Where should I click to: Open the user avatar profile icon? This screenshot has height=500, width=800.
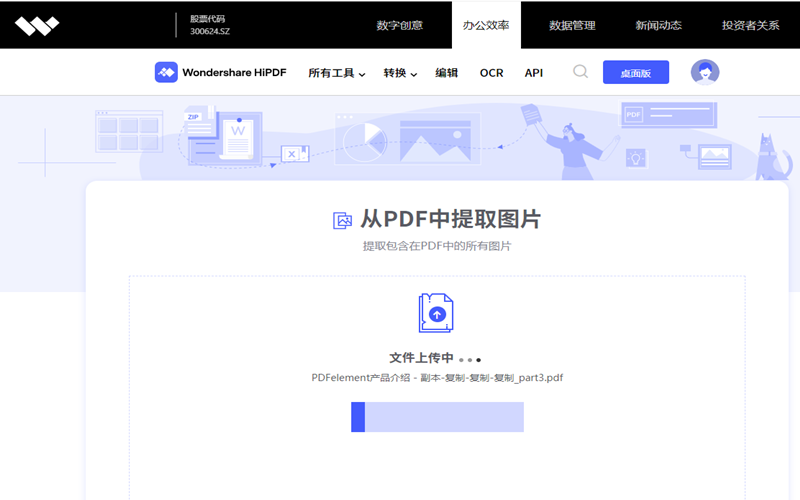pyautogui.click(x=705, y=72)
